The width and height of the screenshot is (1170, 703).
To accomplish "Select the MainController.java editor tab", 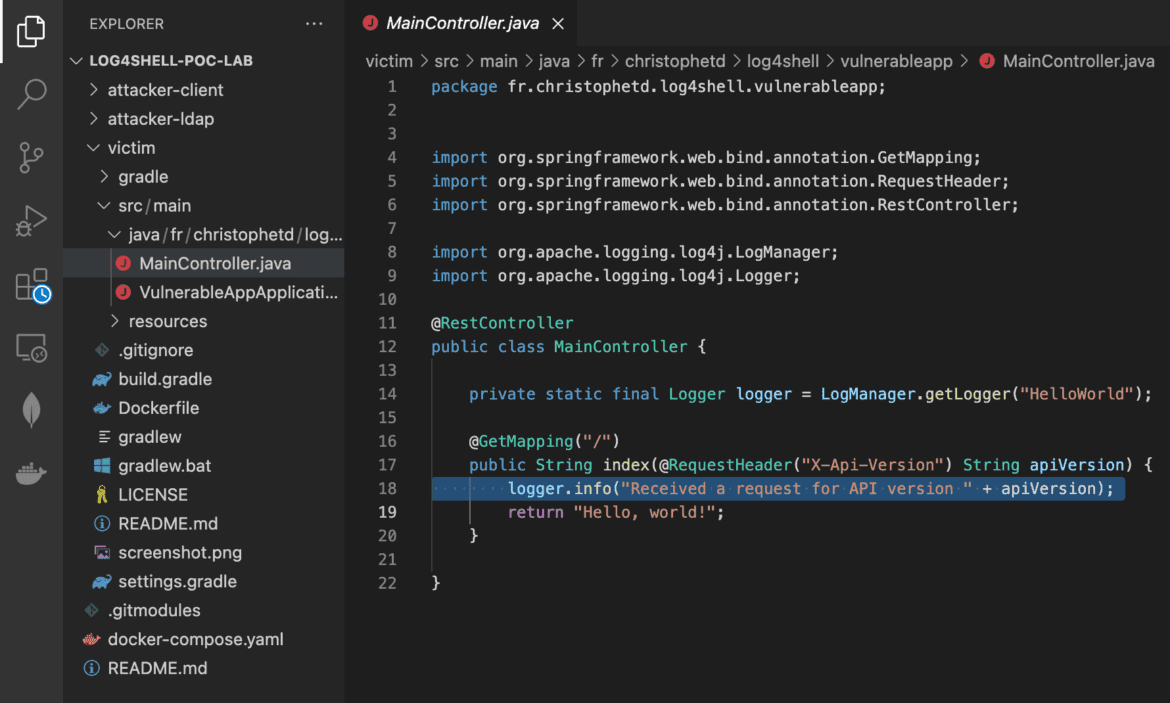I will point(460,22).
